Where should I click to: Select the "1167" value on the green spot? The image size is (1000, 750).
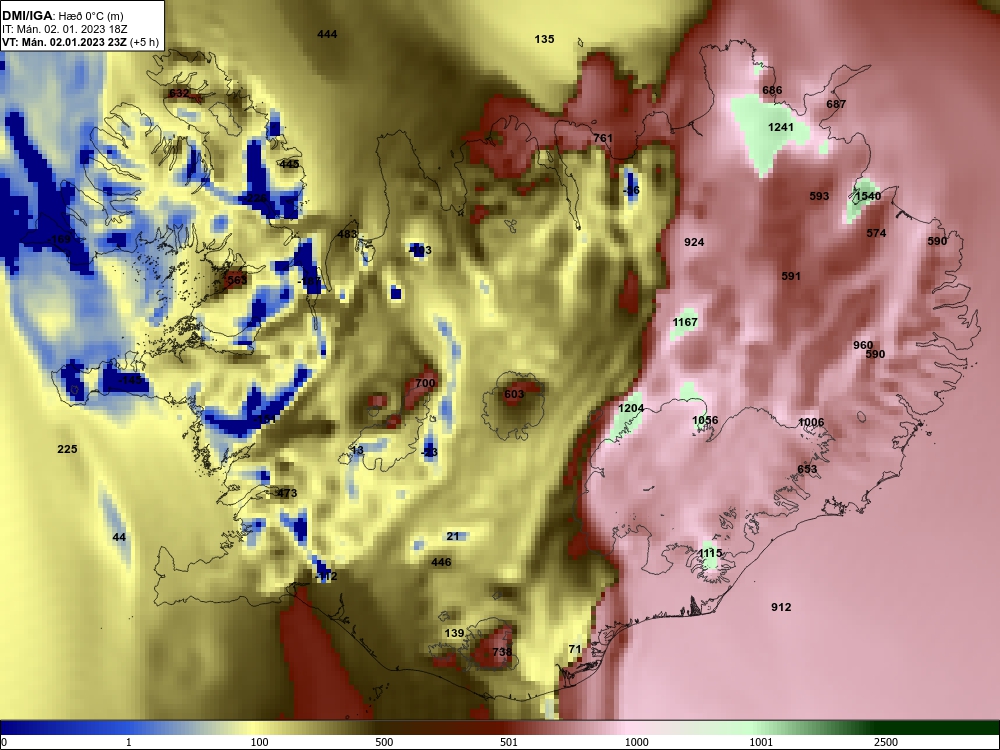pyautogui.click(x=685, y=323)
